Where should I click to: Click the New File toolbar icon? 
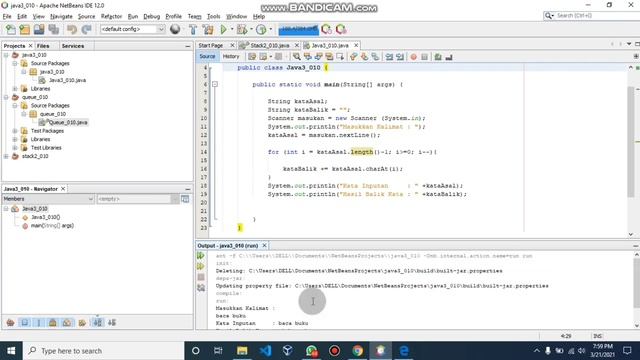11,29
